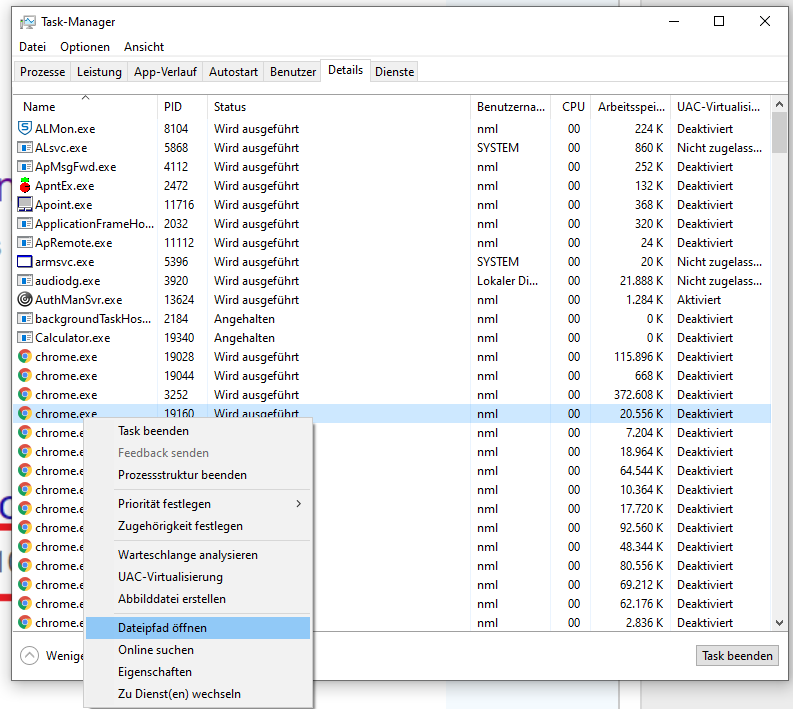Choose Online suchen
This screenshot has height=709, width=793.
point(198,650)
